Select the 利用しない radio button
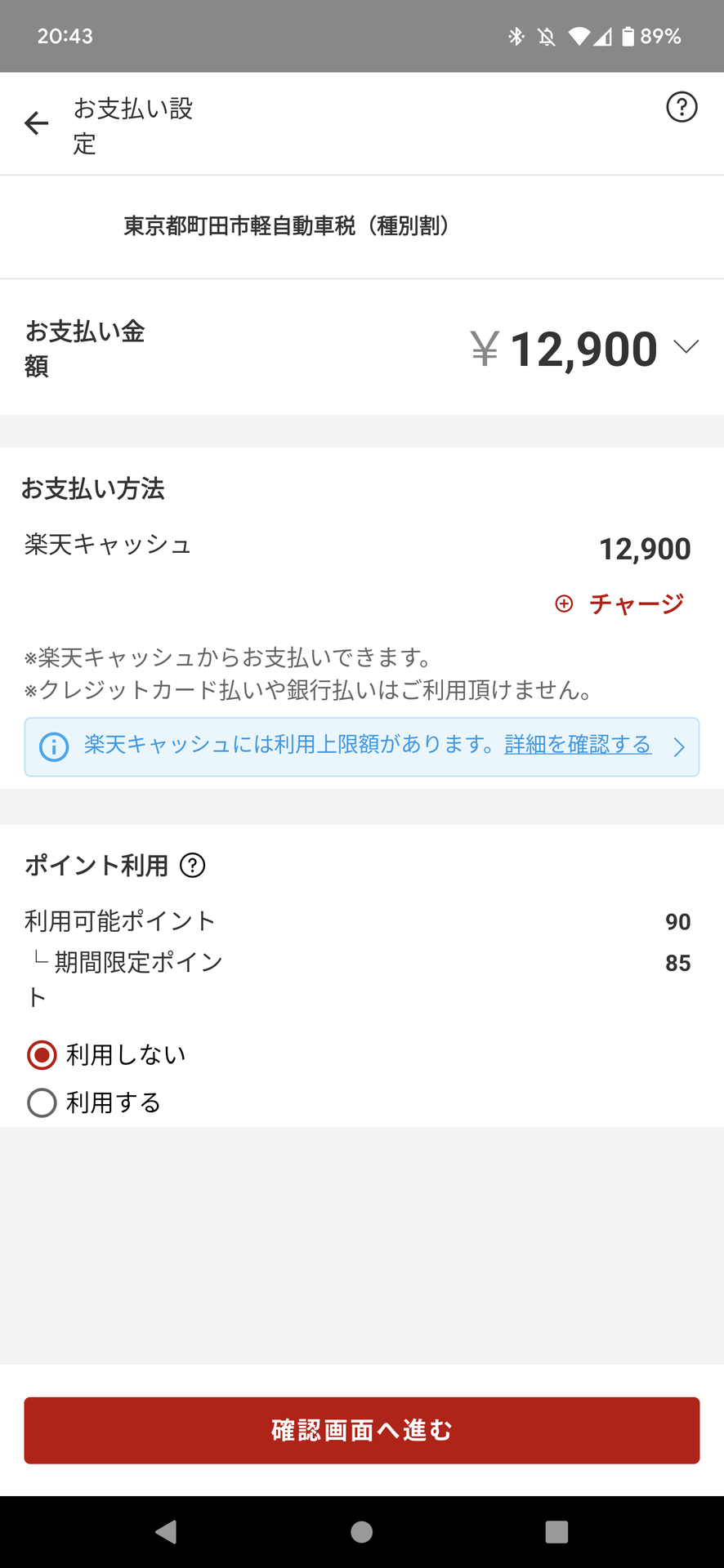 click(42, 1055)
